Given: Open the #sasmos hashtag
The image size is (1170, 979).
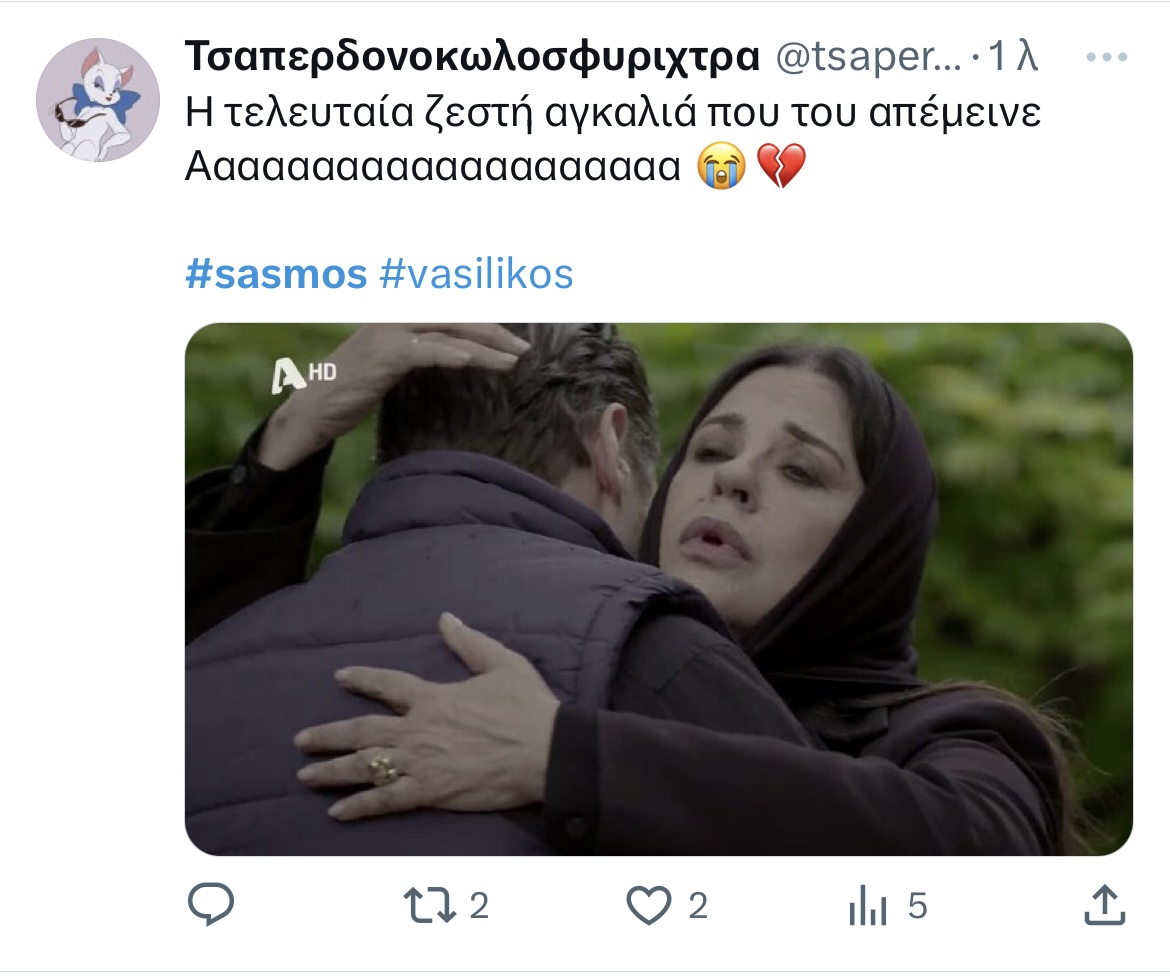Looking at the screenshot, I should tap(276, 274).
